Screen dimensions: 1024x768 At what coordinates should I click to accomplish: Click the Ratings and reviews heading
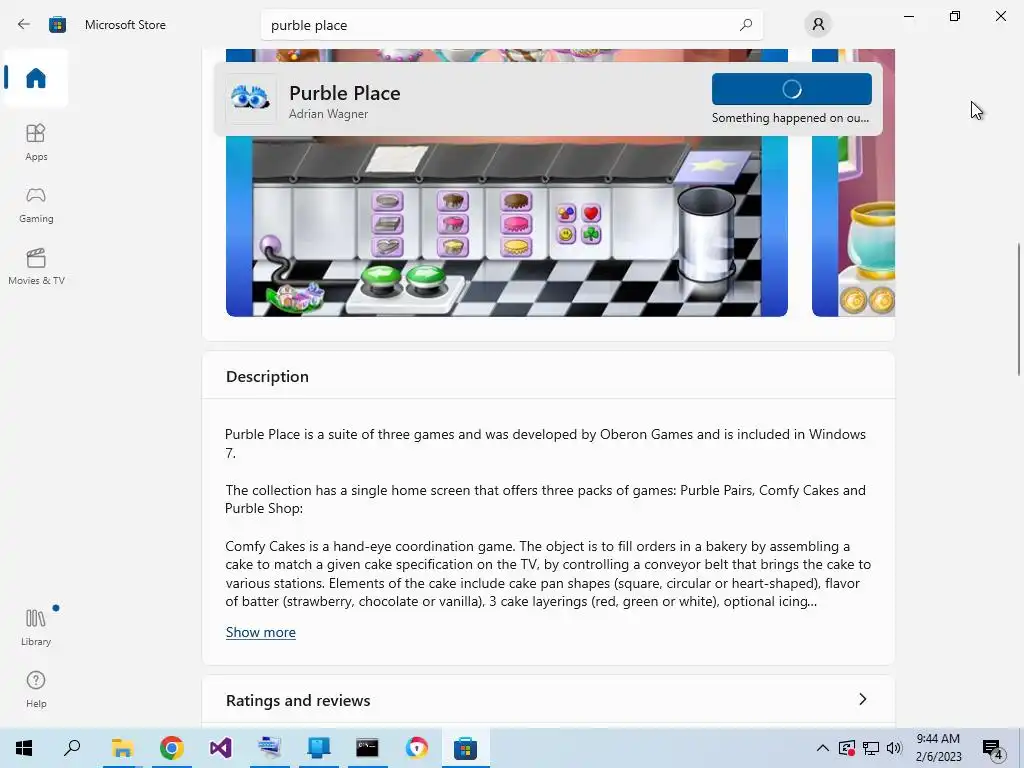tap(298, 700)
